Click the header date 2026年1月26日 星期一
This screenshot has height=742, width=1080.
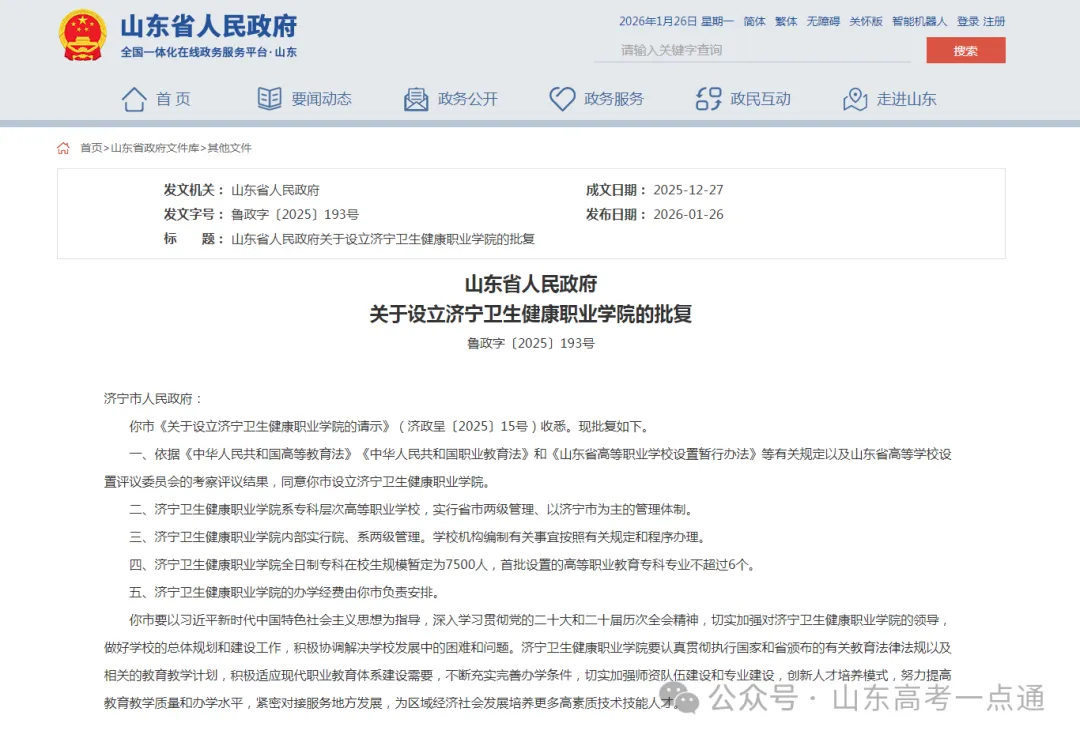(x=676, y=21)
